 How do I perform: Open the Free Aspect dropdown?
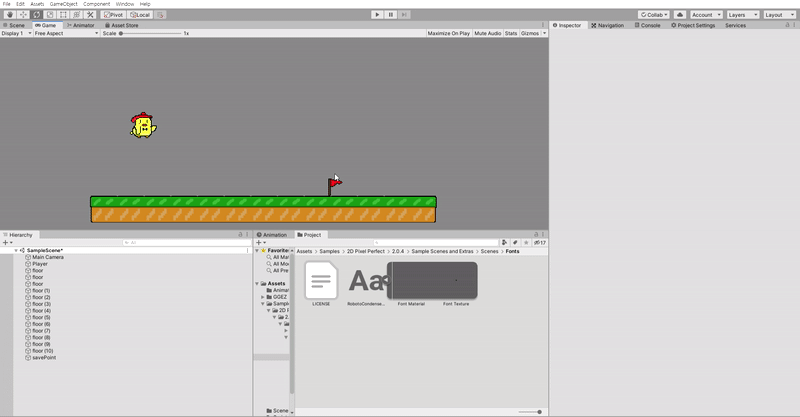click(x=66, y=33)
